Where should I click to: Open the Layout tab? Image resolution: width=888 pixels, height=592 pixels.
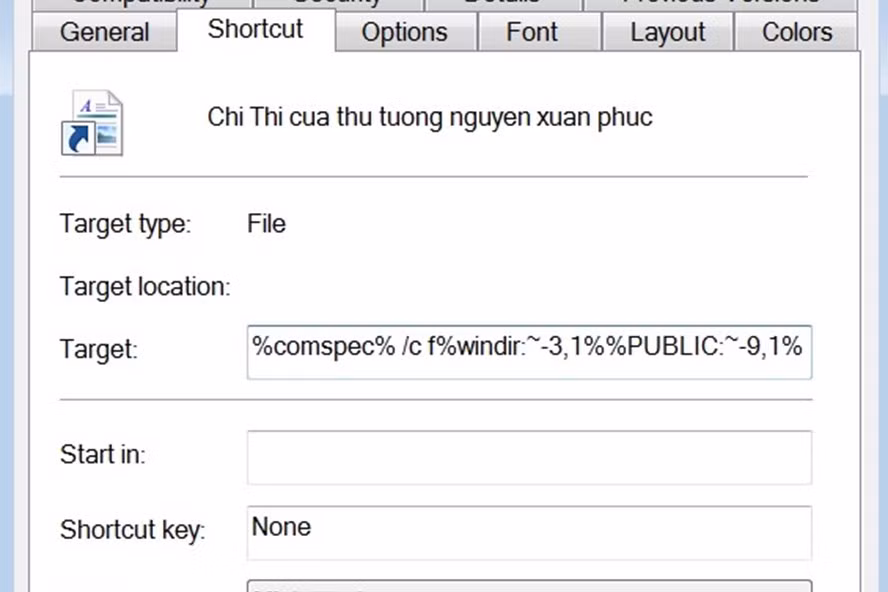point(666,32)
